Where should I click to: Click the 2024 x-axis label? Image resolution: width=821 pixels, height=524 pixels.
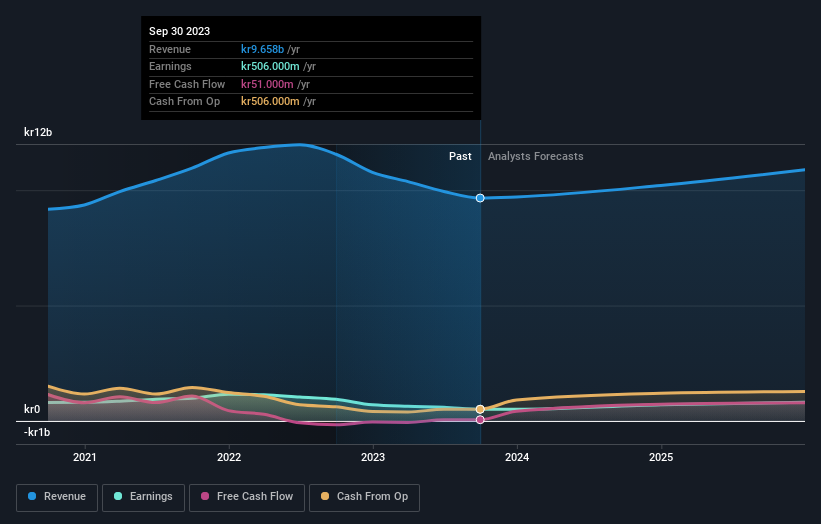point(517,457)
